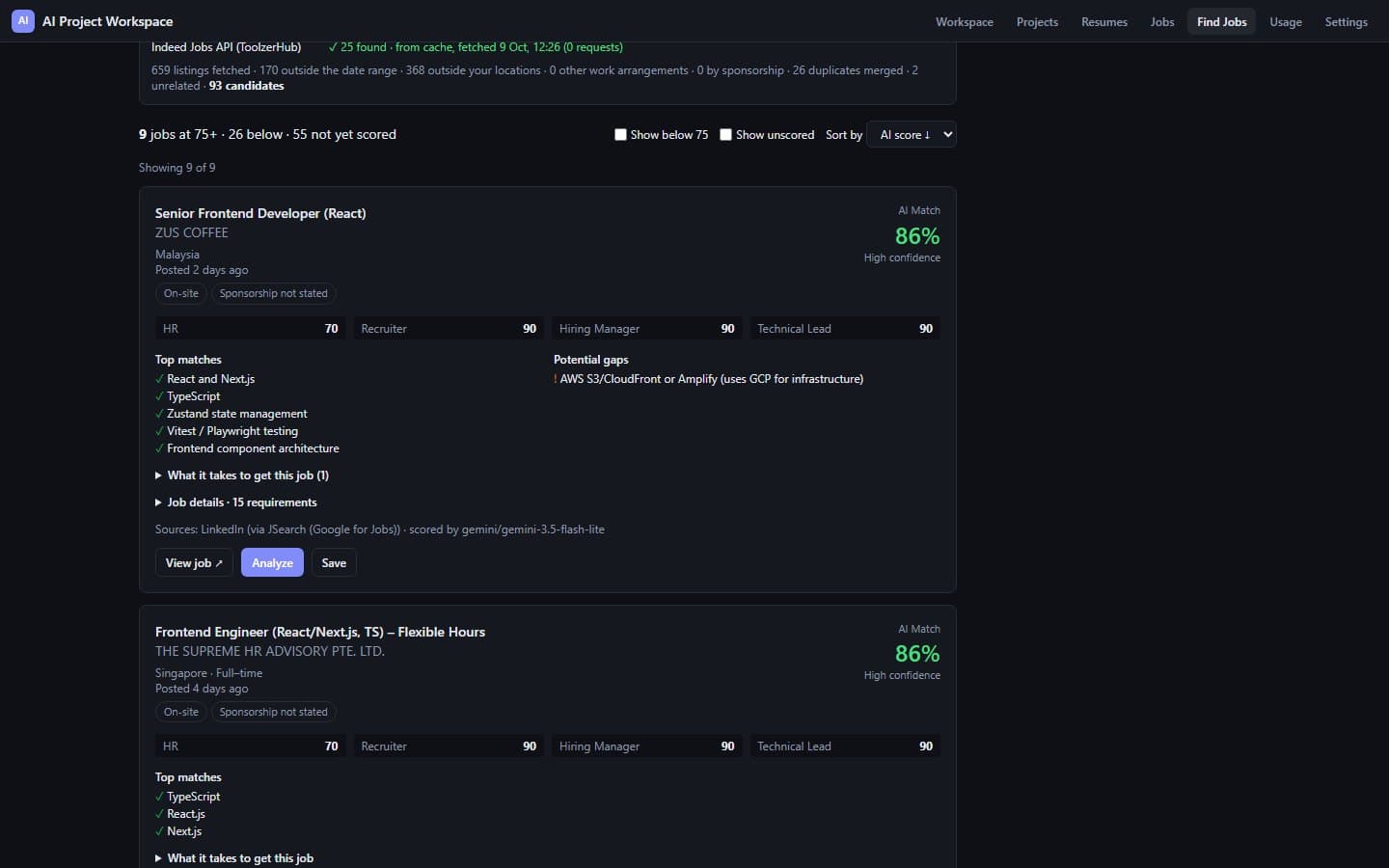Click Technical Lead bar in Supreme HR card
Screen dimensions: 1389x868
[845, 746]
